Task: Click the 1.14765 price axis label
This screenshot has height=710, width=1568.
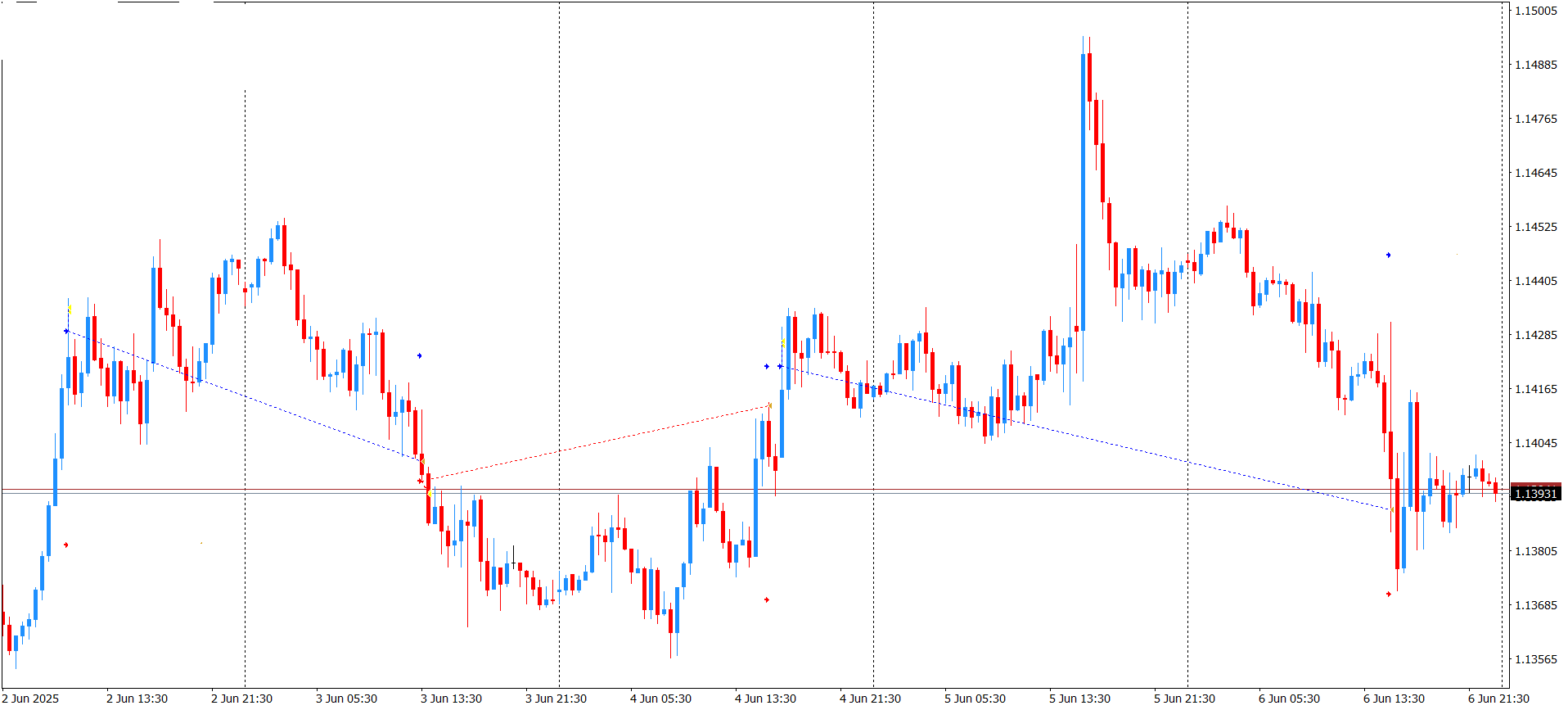Action: pyautogui.click(x=1536, y=119)
